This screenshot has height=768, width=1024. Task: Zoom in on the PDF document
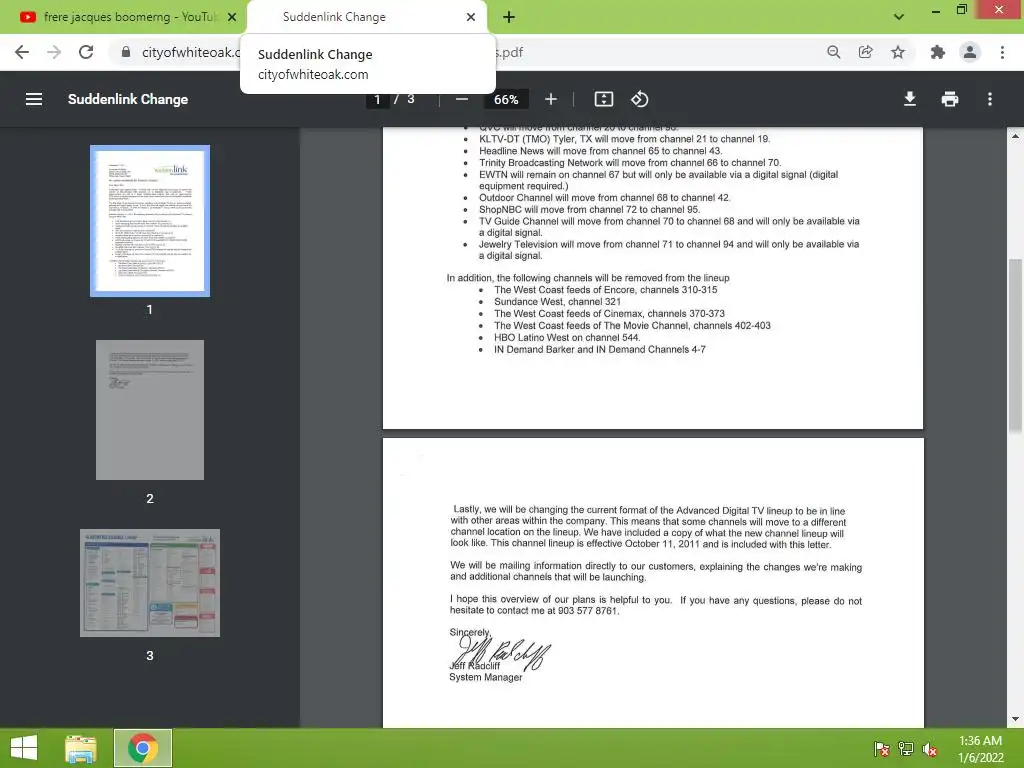[551, 99]
